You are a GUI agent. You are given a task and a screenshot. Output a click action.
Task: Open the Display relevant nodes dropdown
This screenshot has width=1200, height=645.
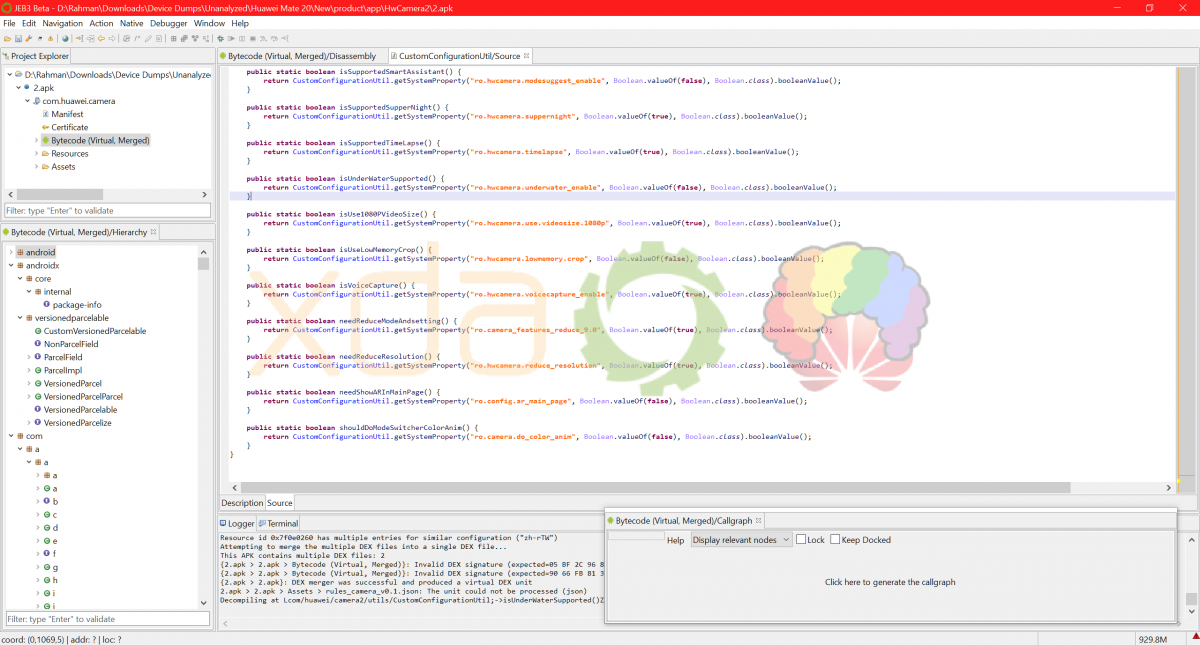[x=741, y=540]
